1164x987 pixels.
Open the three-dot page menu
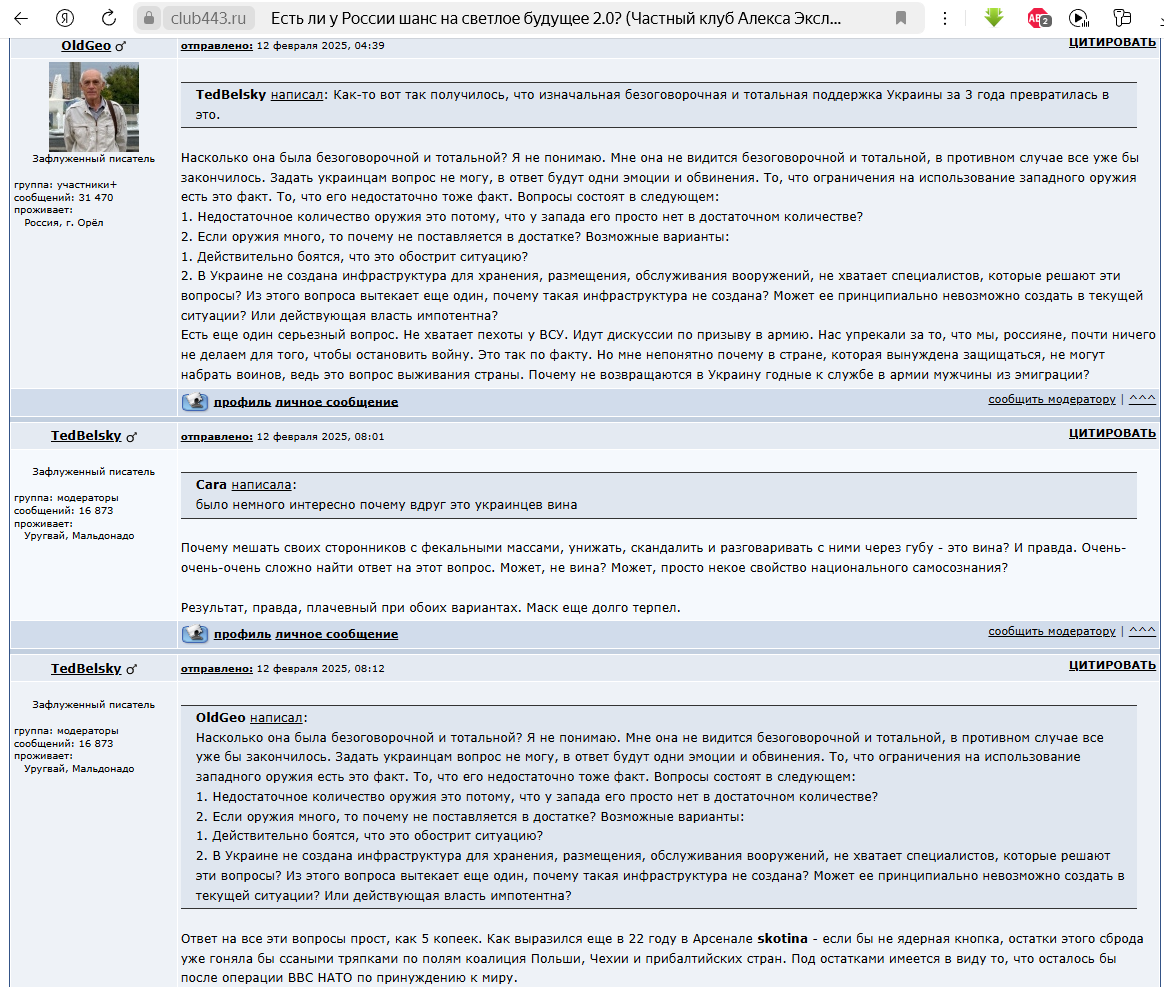pos(944,18)
